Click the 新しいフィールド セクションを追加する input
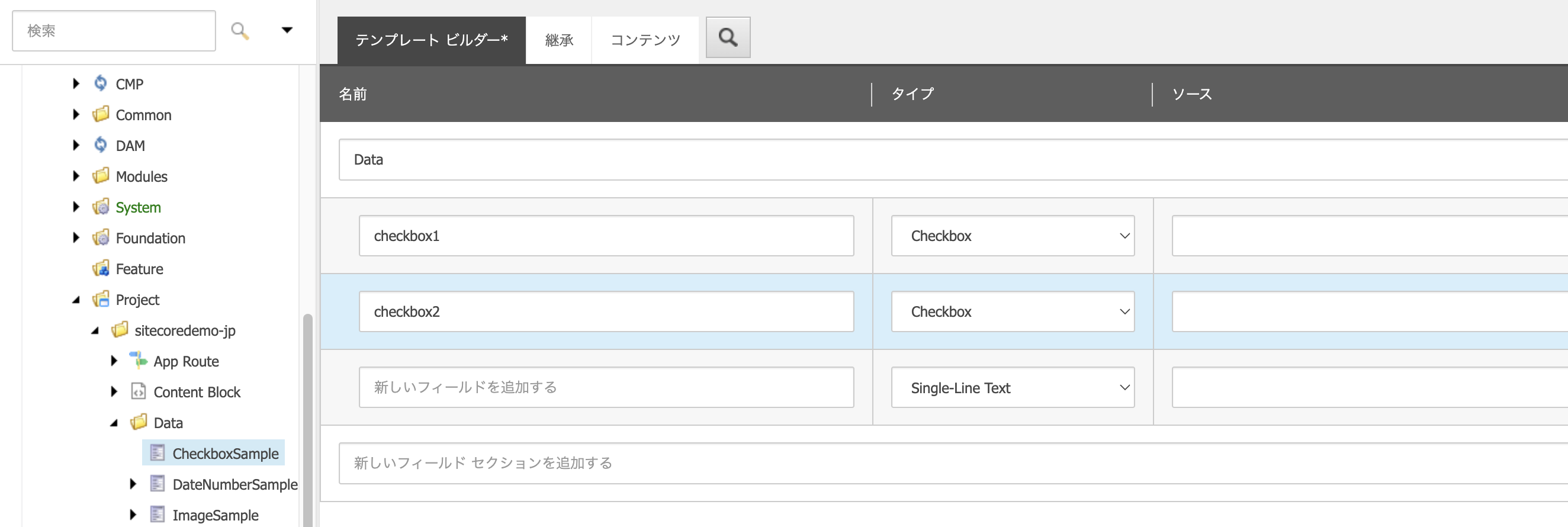Viewport: 1568px width, 527px height. [953, 463]
